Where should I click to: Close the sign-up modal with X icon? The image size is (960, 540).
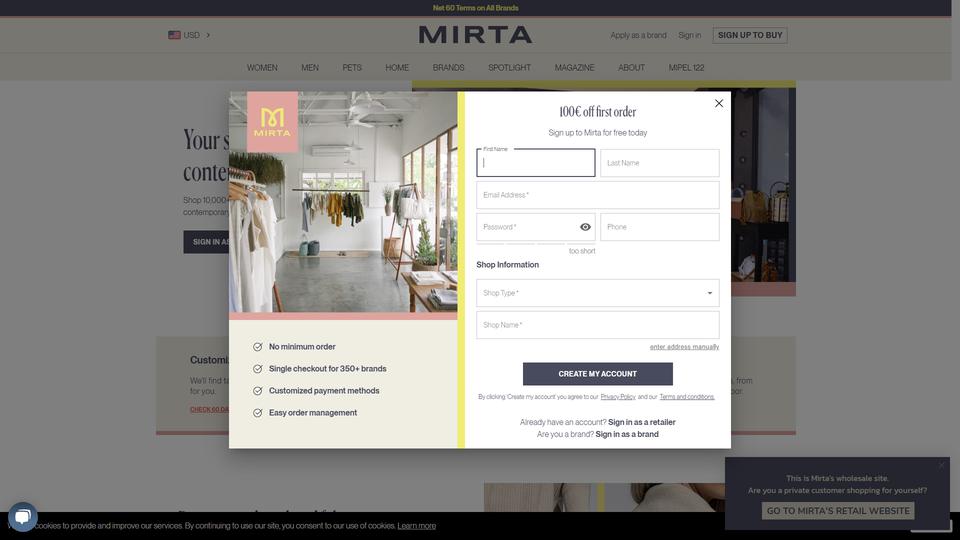coord(719,103)
